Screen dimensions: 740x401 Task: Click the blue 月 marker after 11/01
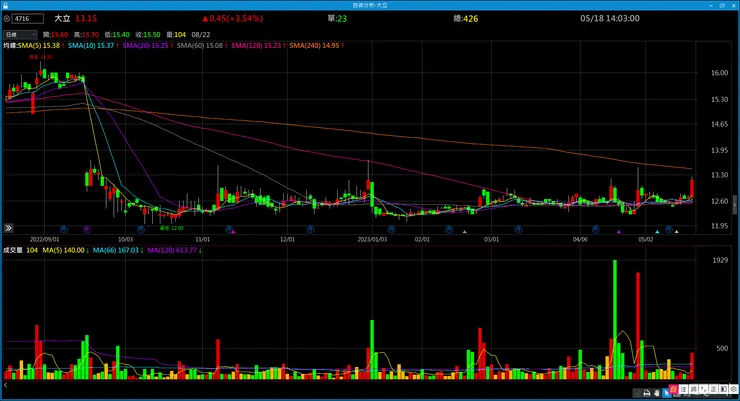229,229
